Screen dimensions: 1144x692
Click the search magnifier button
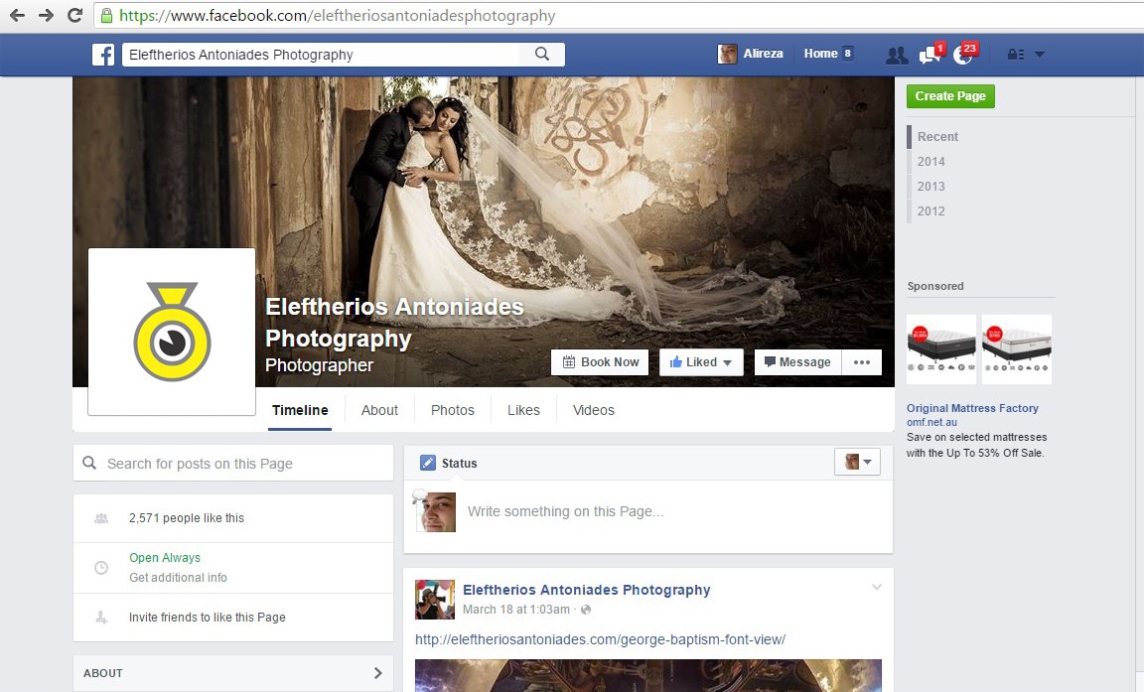click(542, 55)
